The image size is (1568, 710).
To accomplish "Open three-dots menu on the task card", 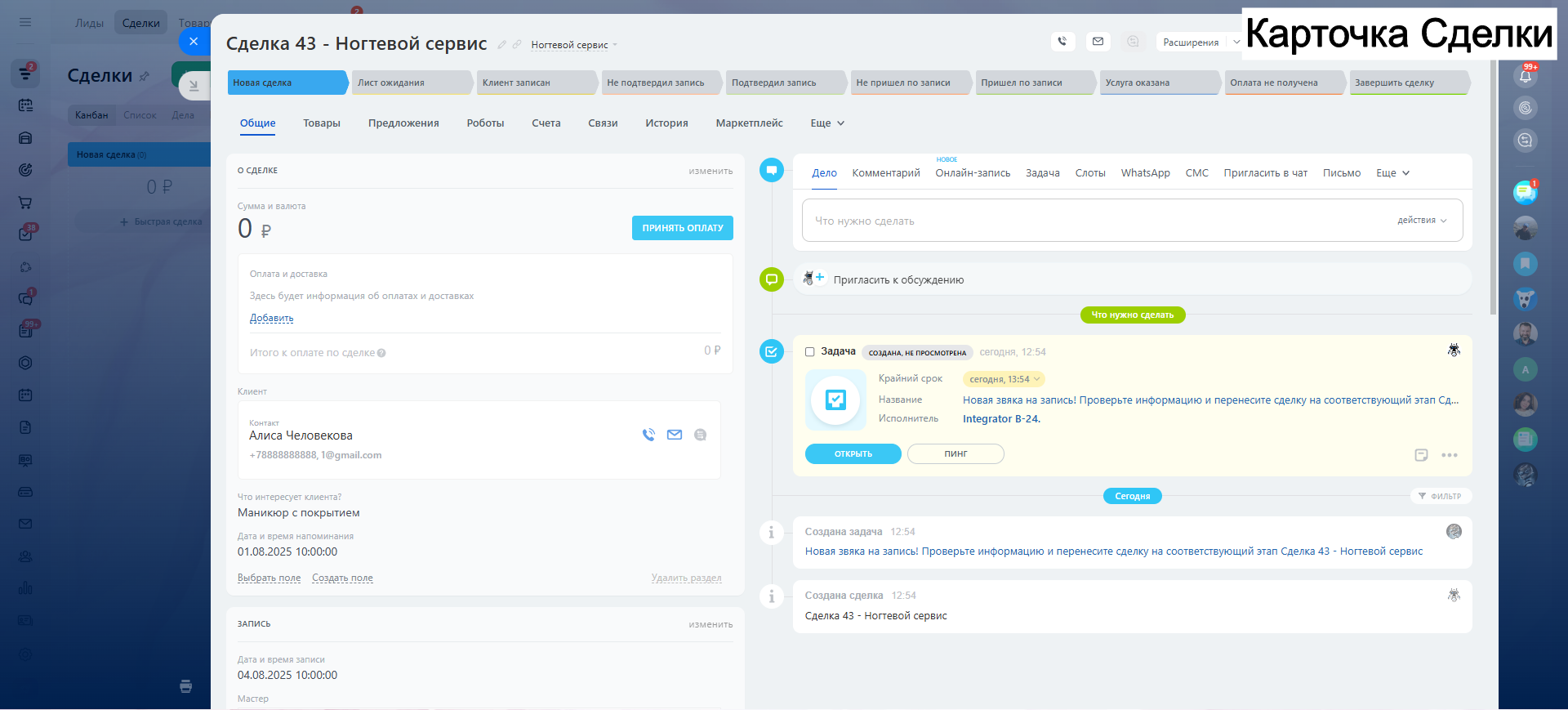I will (1450, 455).
